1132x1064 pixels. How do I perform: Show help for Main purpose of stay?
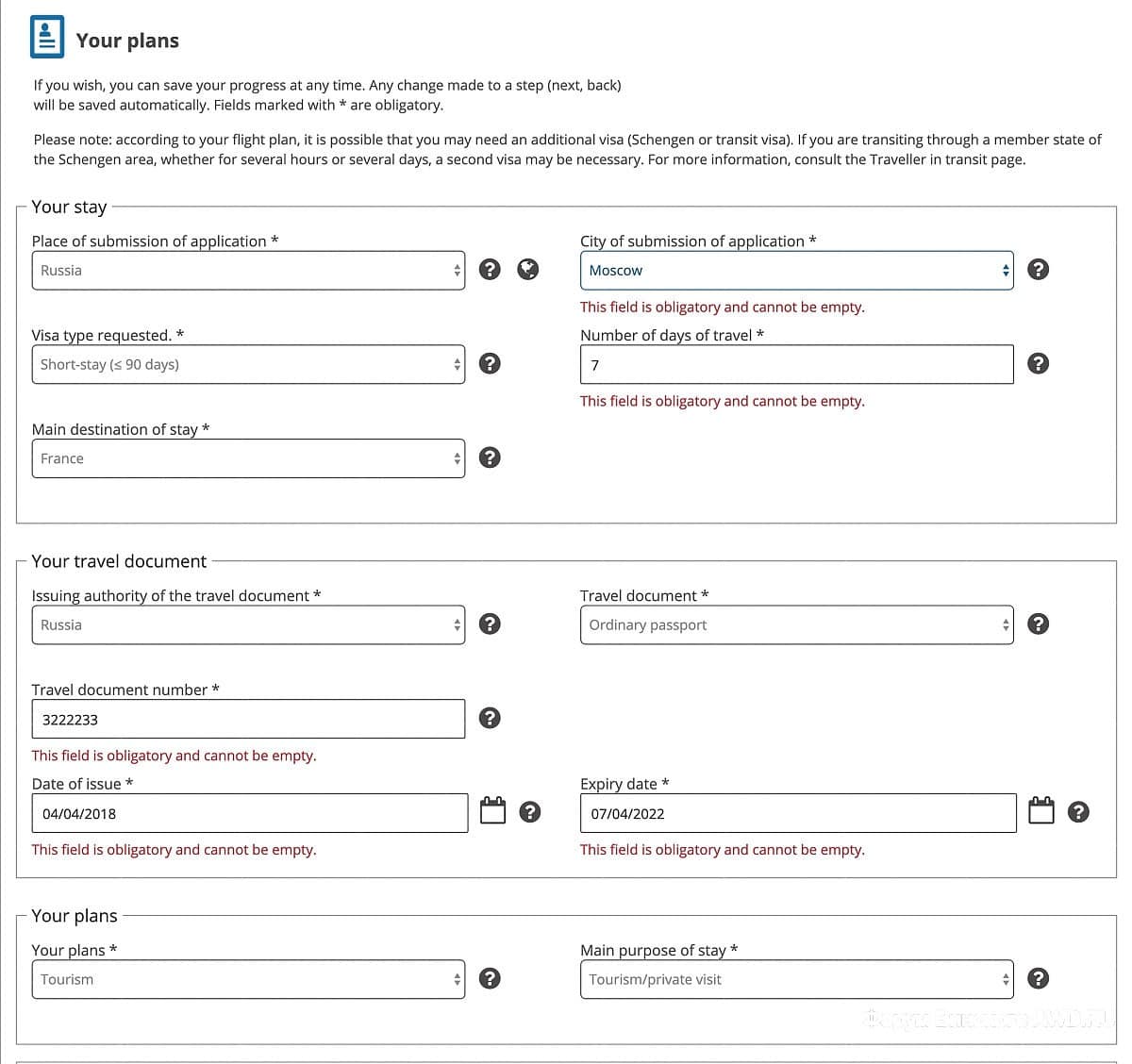[x=1038, y=979]
